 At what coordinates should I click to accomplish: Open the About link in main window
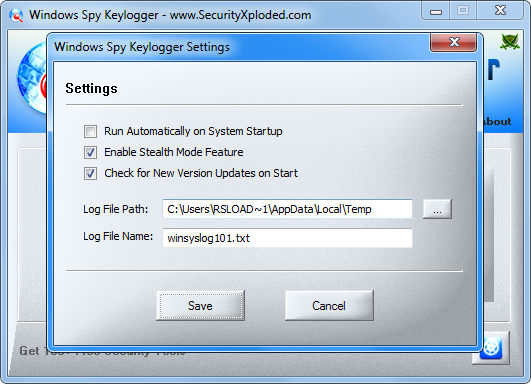[x=497, y=122]
